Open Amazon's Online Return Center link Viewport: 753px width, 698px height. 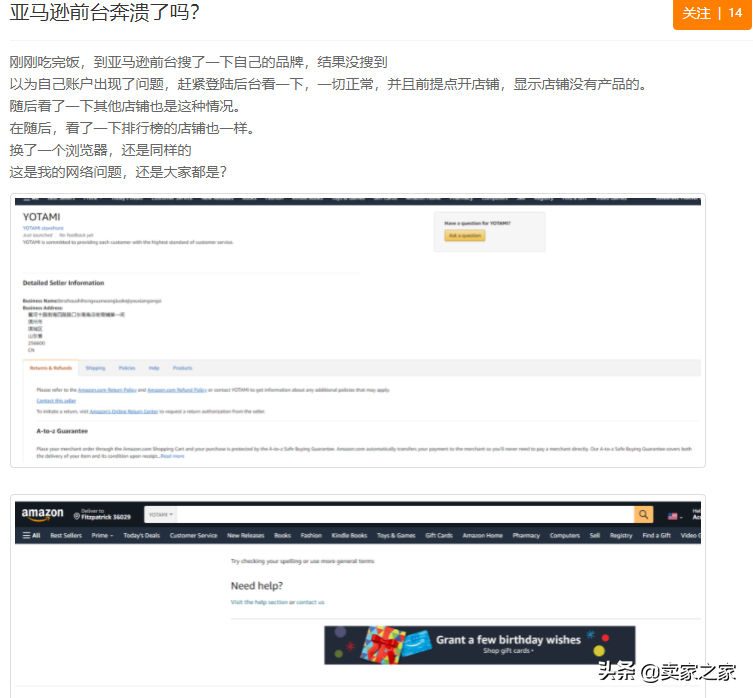[x=124, y=411]
